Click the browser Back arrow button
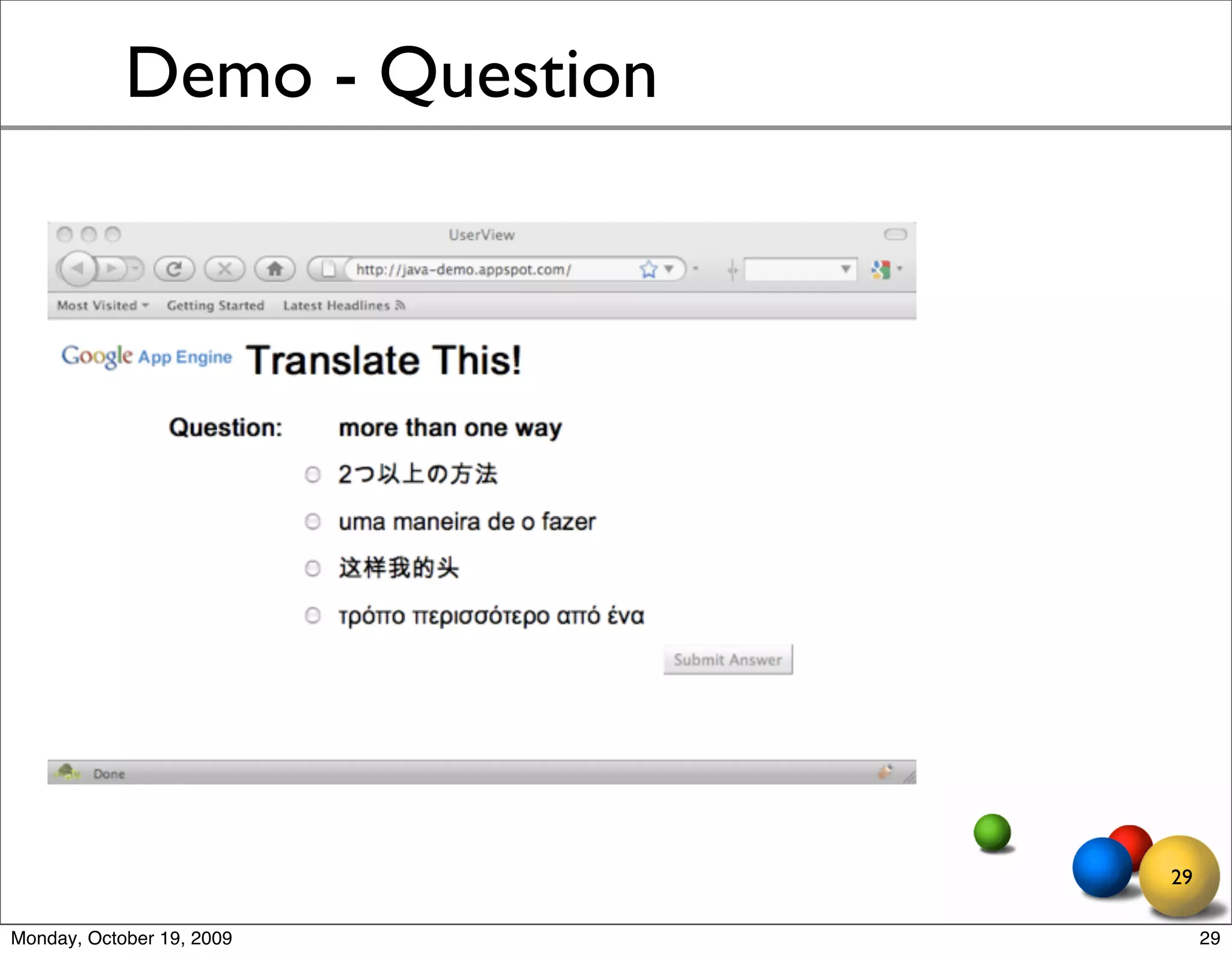This screenshot has height=955, width=1232. [77, 268]
